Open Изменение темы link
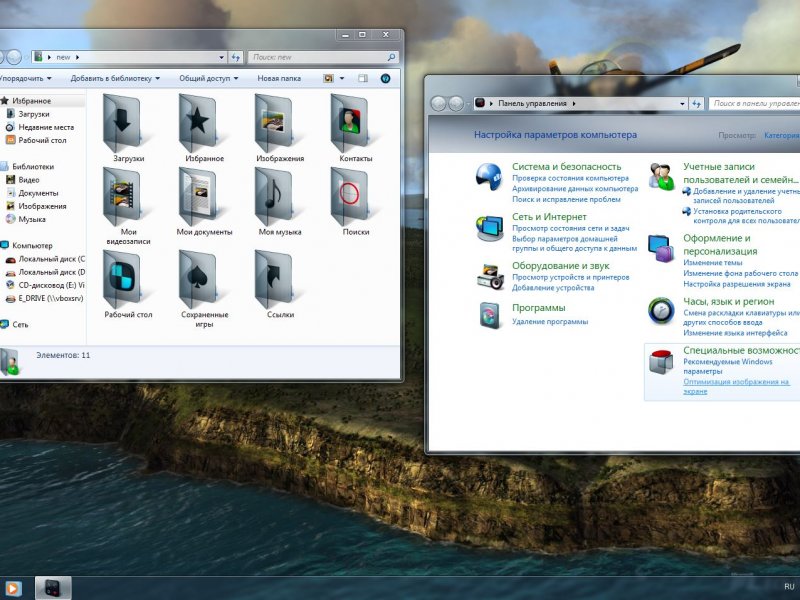The image size is (800, 600). 713,263
